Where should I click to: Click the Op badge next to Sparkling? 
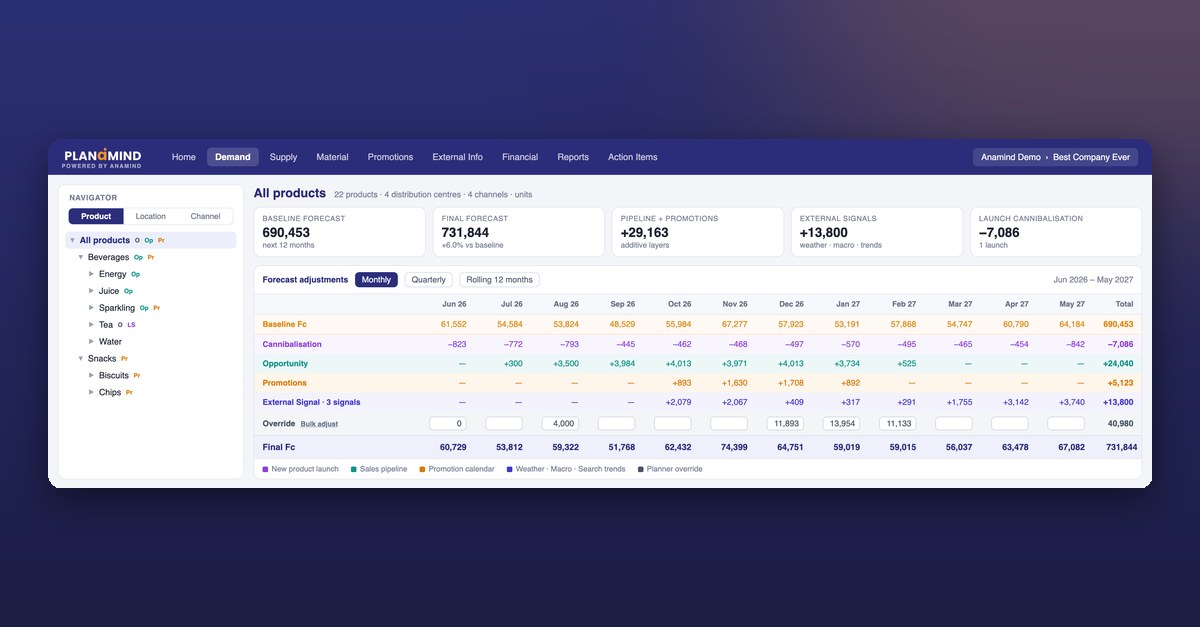(144, 308)
